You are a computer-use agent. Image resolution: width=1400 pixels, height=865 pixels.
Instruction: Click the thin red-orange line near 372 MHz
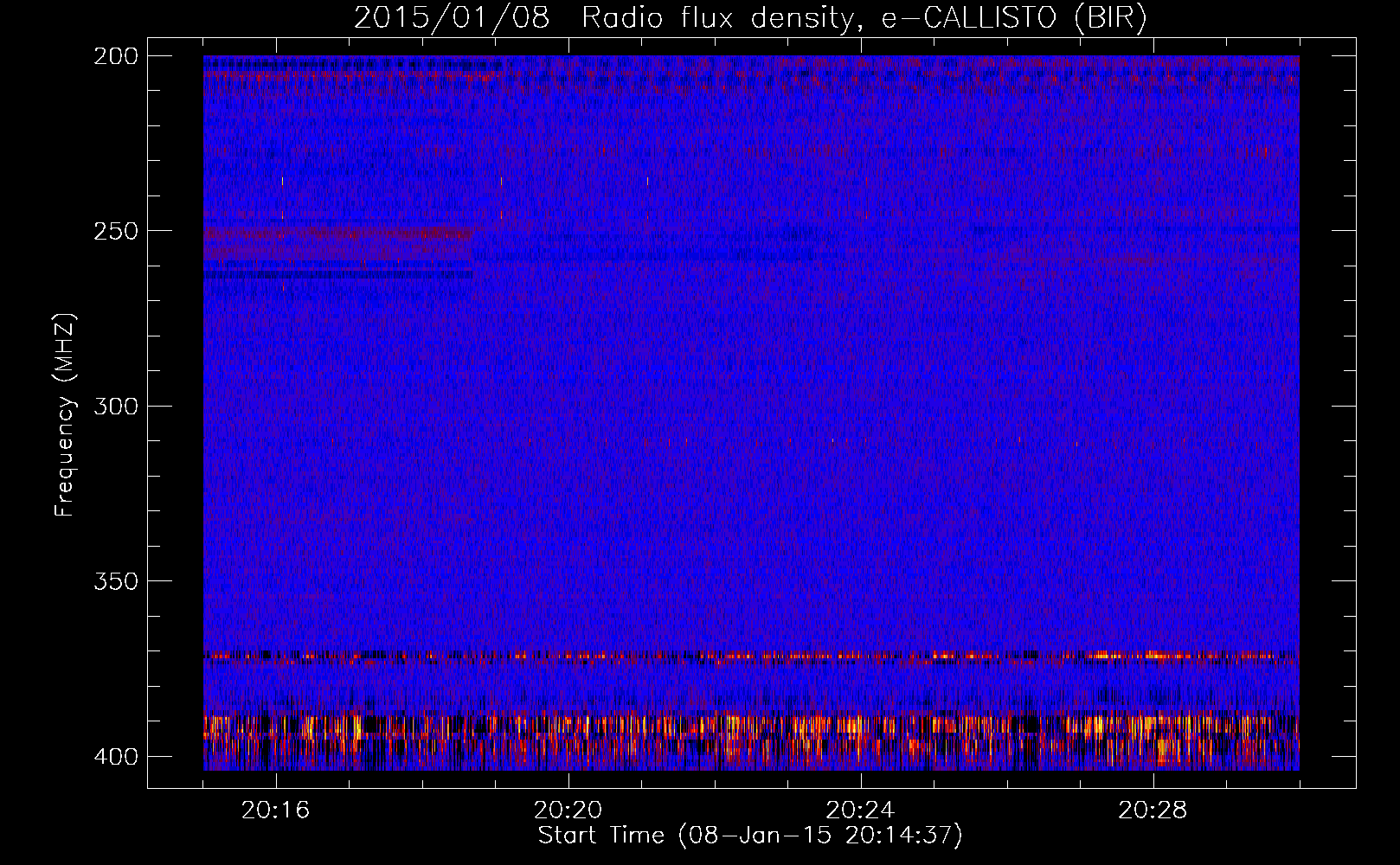pyautogui.click(x=751, y=657)
